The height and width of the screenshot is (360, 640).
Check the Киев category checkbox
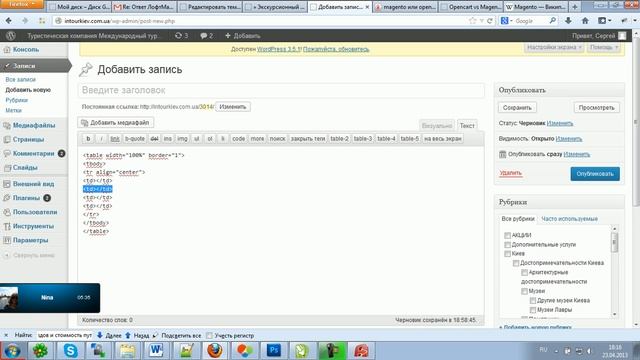pos(507,254)
